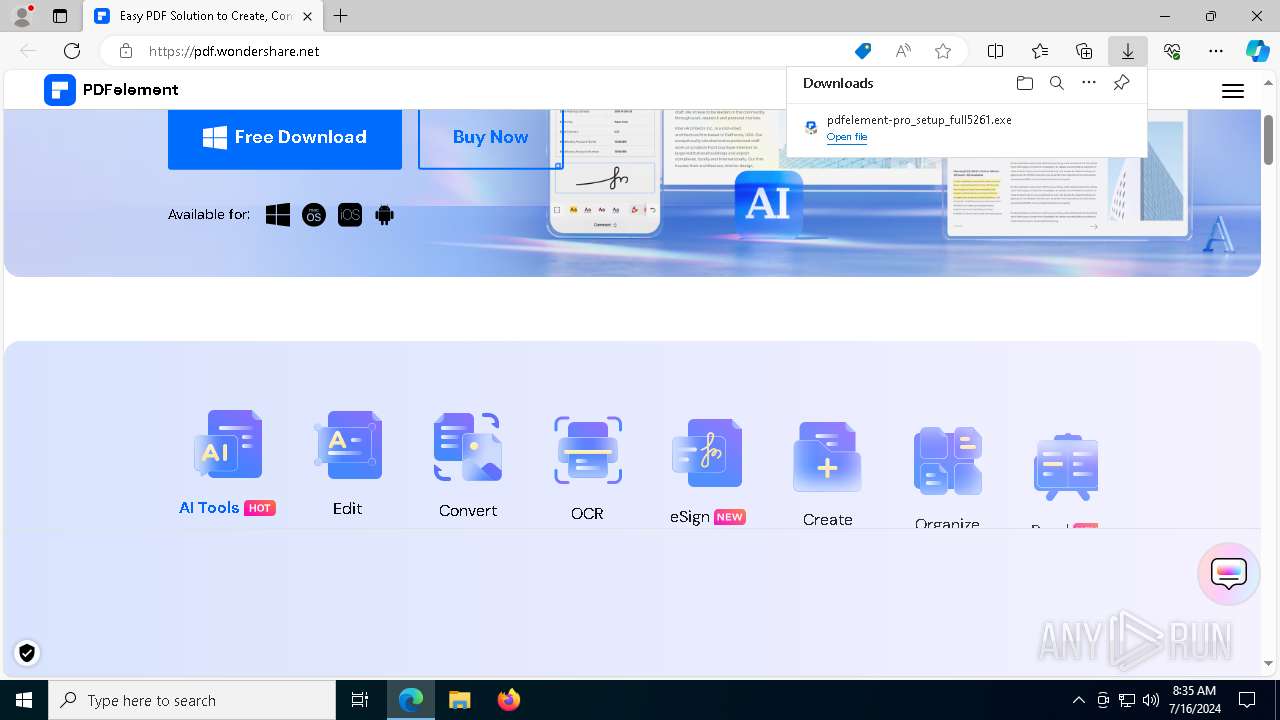Viewport: 1280px width, 720px height.
Task: Click the Type here to search box
Action: coord(192,700)
